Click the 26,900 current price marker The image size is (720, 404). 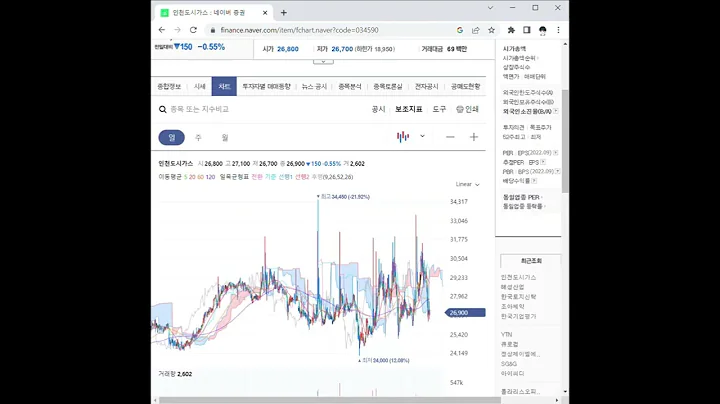[x=465, y=313]
